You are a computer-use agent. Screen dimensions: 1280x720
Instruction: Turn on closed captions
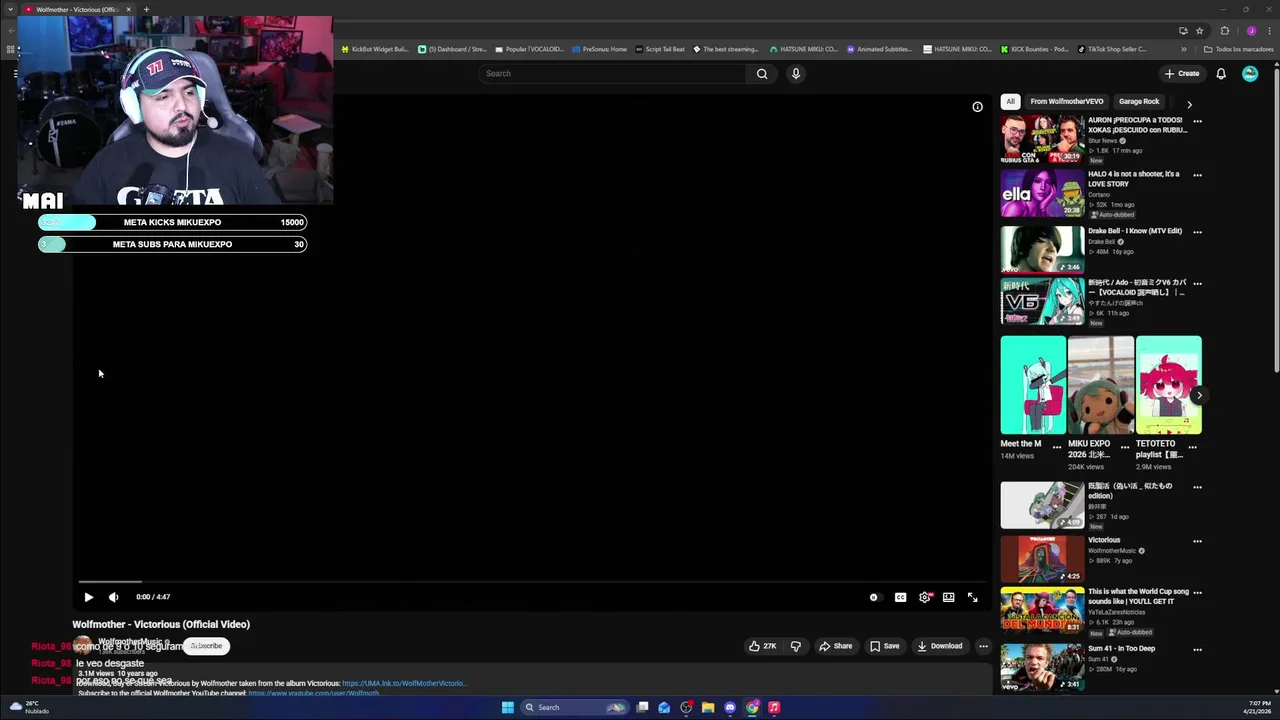click(x=900, y=597)
